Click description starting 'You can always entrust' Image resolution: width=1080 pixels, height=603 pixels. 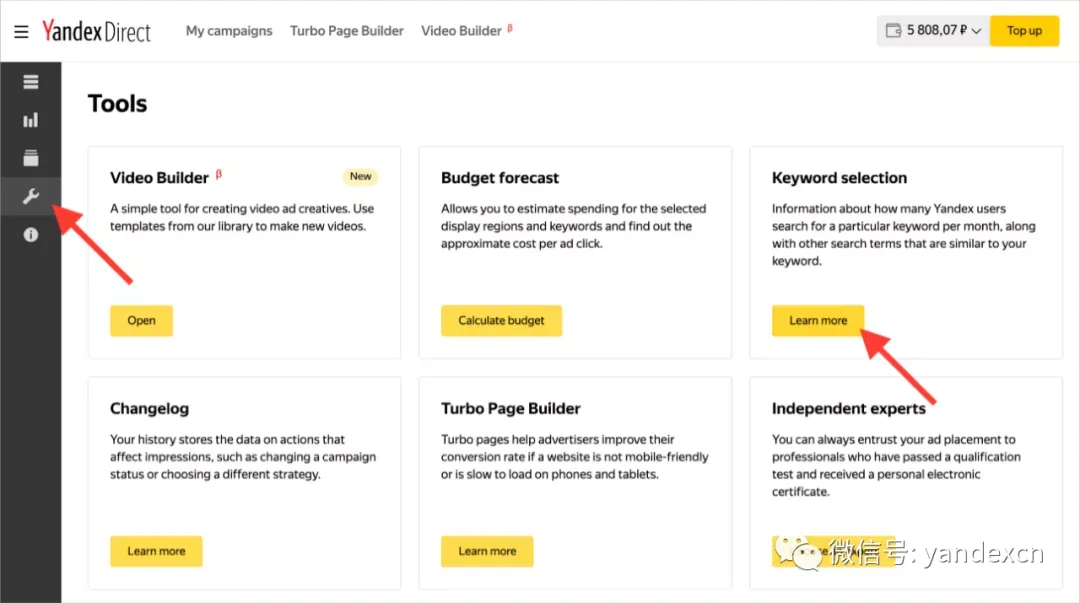(x=896, y=466)
